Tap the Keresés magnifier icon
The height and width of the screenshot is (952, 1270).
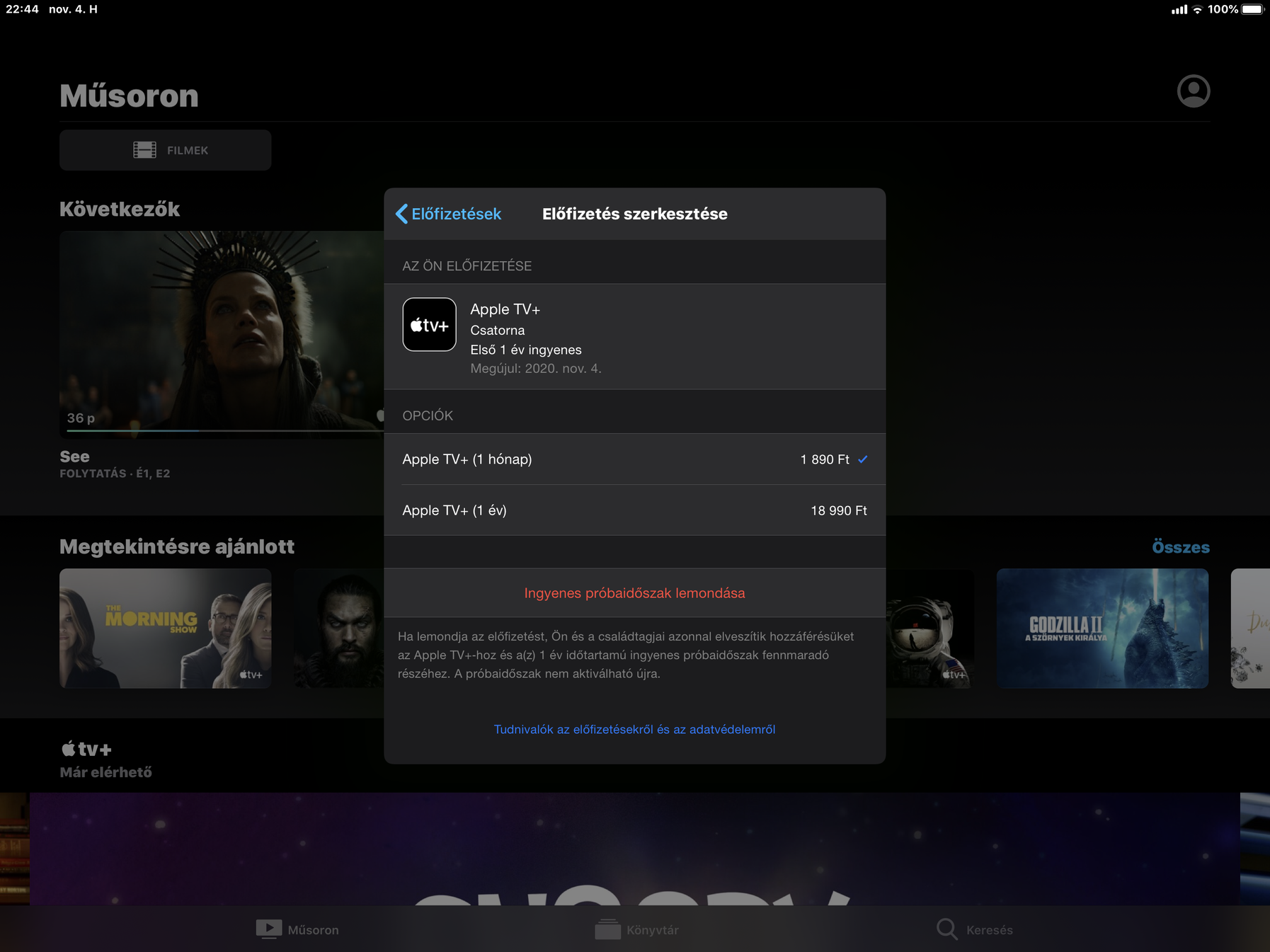click(x=946, y=929)
